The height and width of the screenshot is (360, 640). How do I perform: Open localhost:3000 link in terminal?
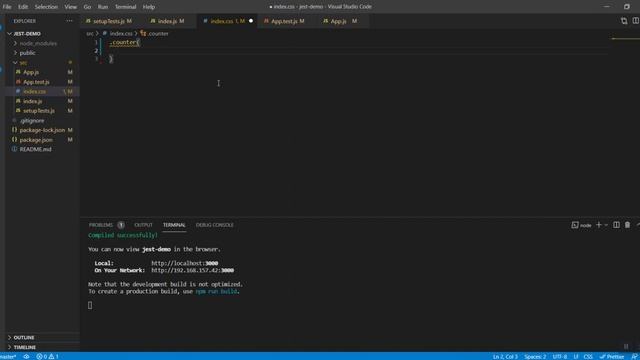(x=184, y=263)
